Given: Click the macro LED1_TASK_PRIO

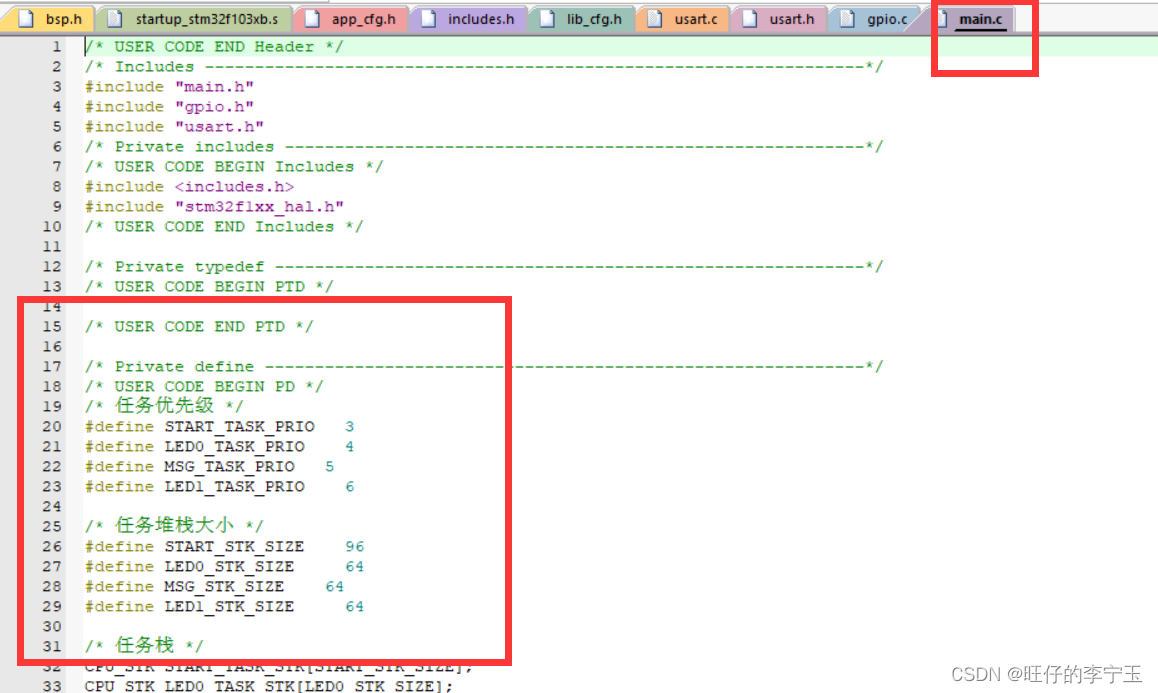Looking at the screenshot, I should tap(234, 486).
